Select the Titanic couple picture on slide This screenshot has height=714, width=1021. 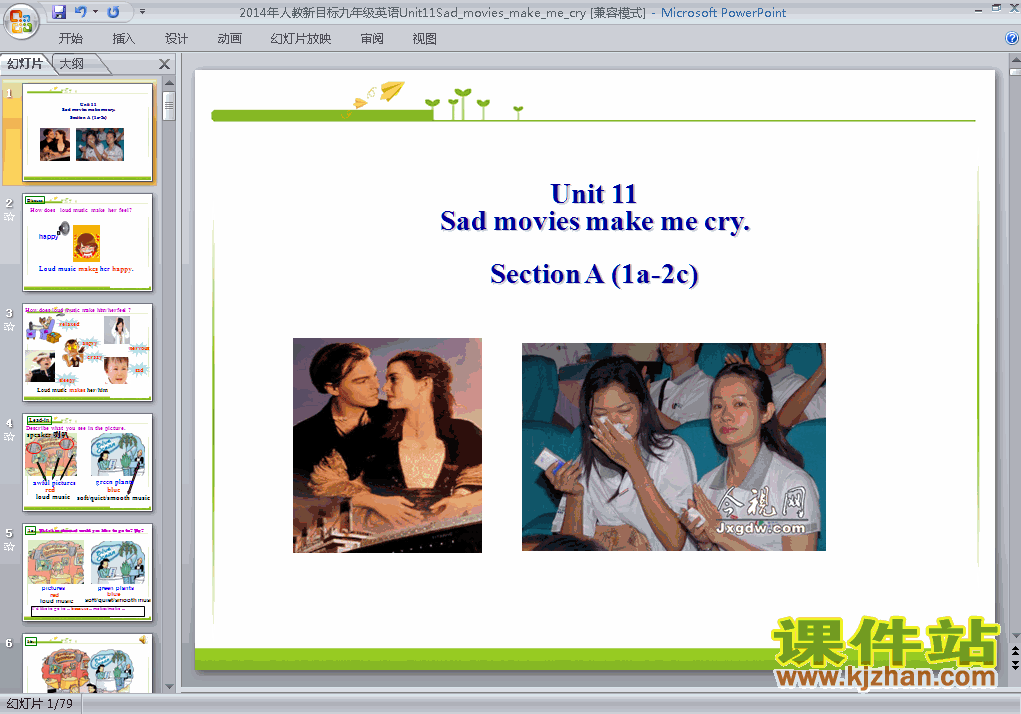(387, 445)
